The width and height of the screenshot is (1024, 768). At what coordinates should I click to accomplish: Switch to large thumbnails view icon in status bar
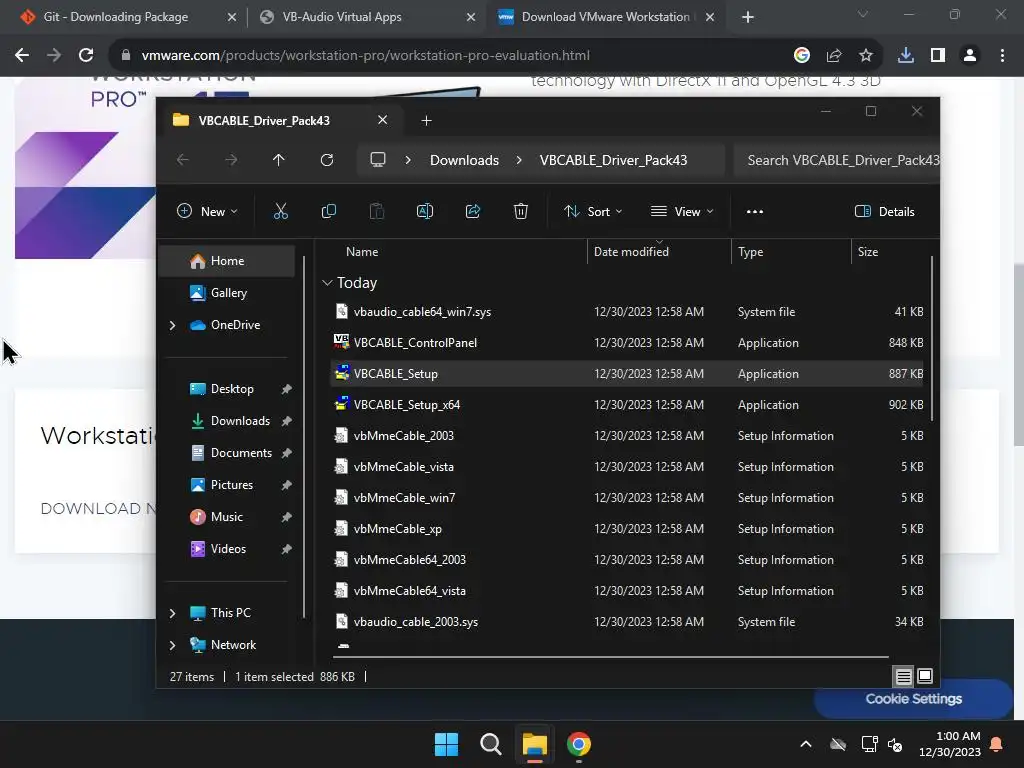[x=925, y=676]
